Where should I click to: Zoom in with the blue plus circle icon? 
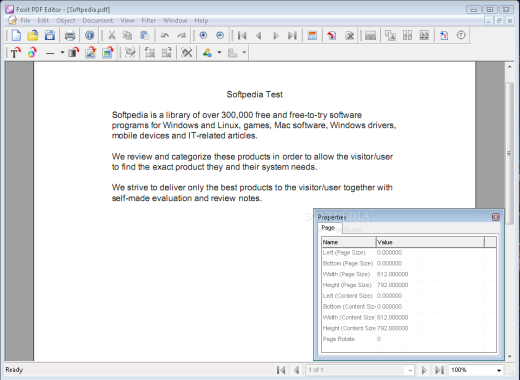[203, 35]
